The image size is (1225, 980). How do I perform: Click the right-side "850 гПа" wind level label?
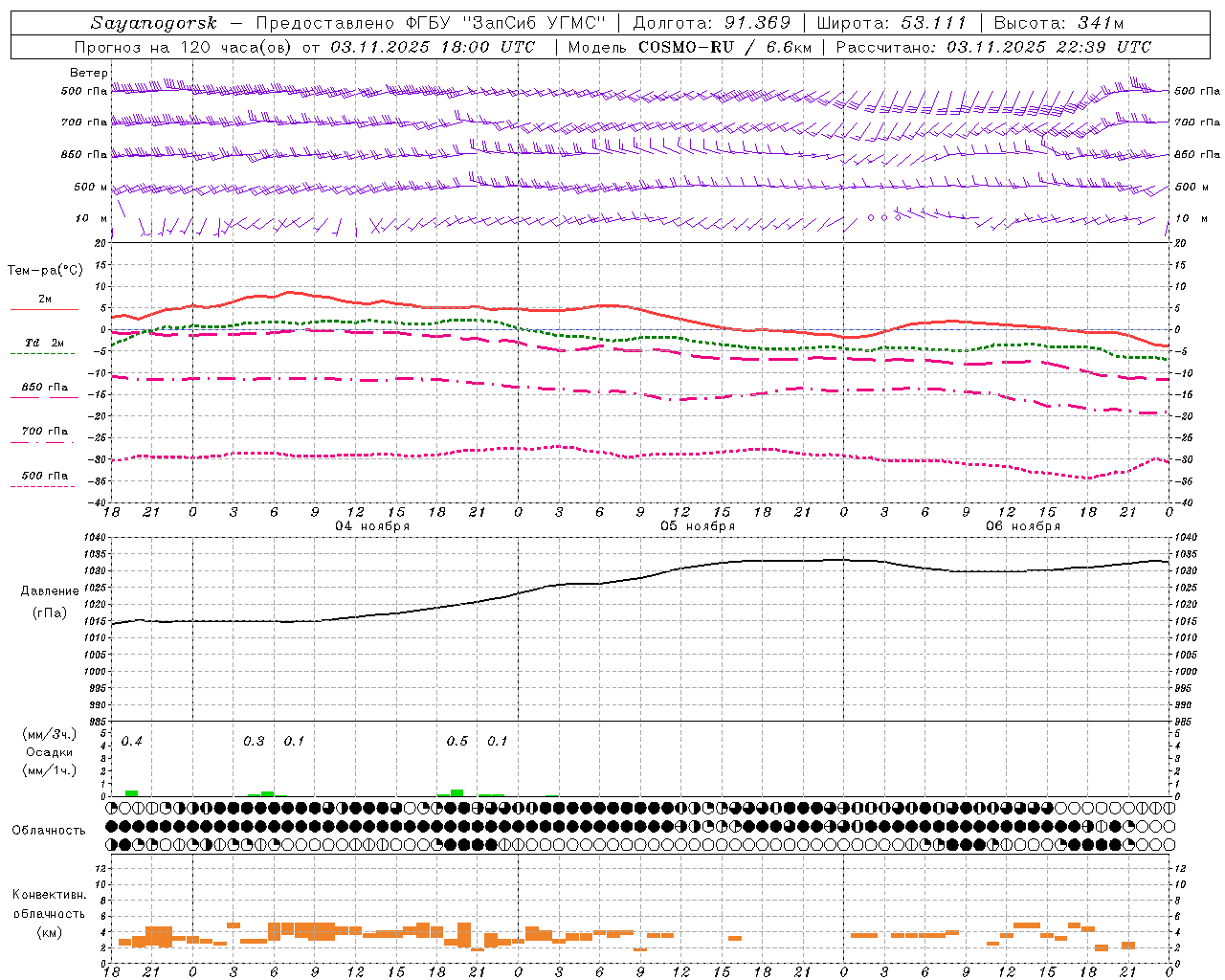[1197, 154]
